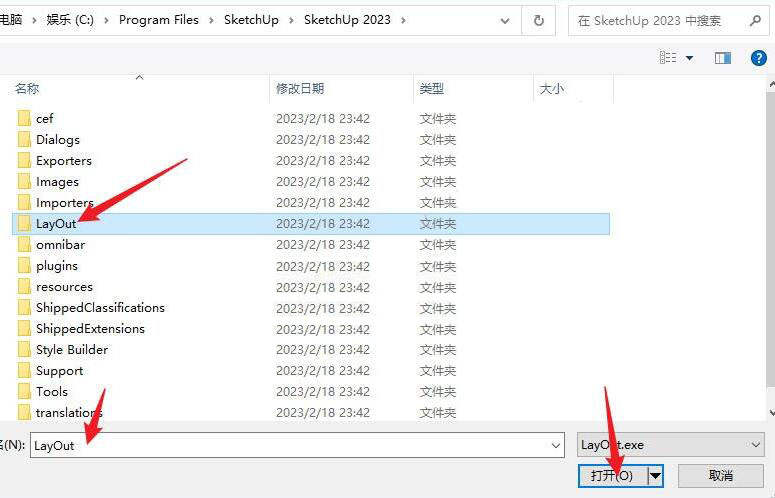Open the view options dropdown arrow
The width and height of the screenshot is (775, 498).
689,58
